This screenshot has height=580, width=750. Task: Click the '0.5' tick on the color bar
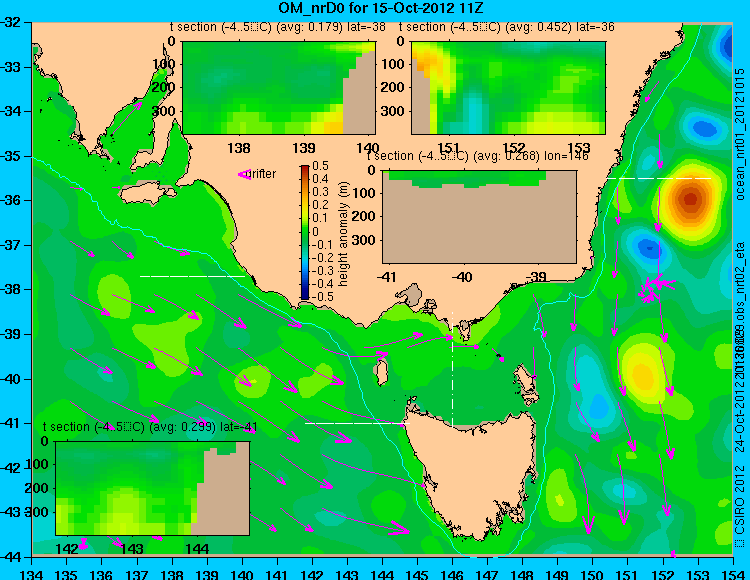(320, 166)
